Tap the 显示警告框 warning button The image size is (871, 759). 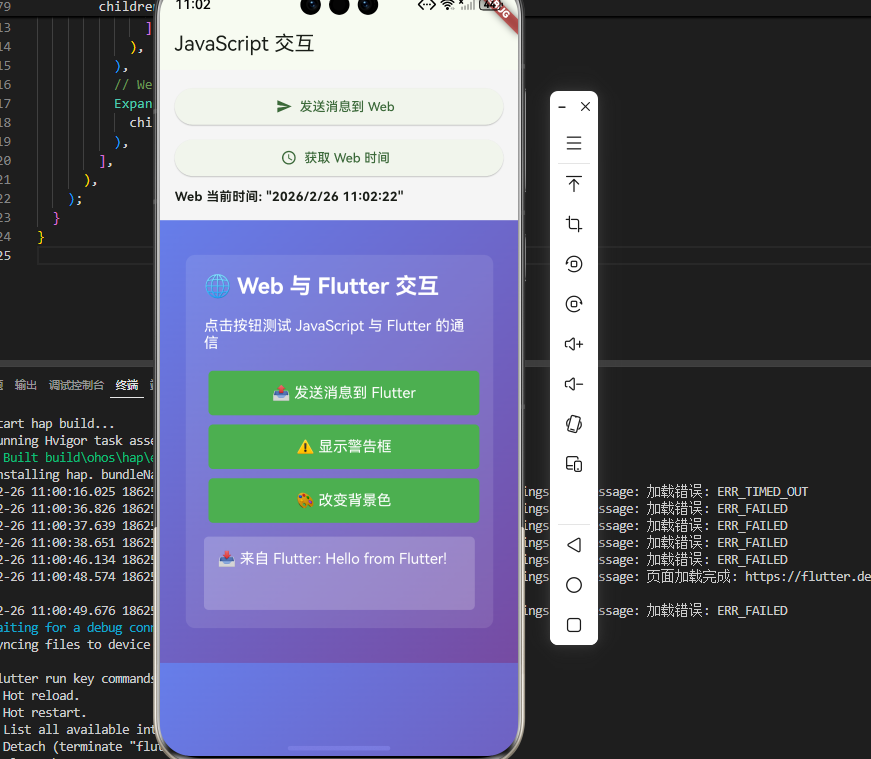click(x=344, y=446)
